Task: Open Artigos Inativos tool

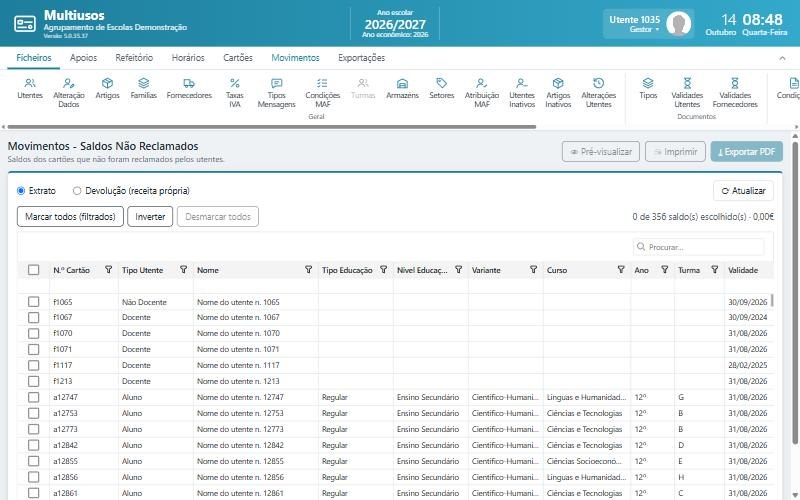Action: tap(558, 92)
